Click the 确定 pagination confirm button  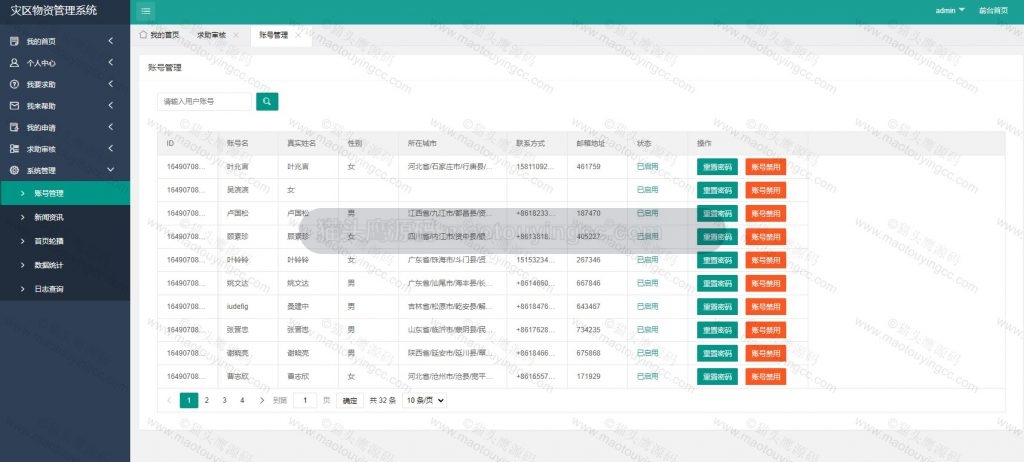tap(350, 401)
